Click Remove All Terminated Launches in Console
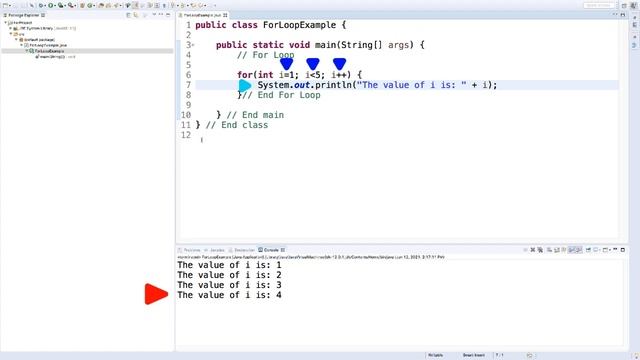The width and height of the screenshot is (640, 360). point(540,250)
